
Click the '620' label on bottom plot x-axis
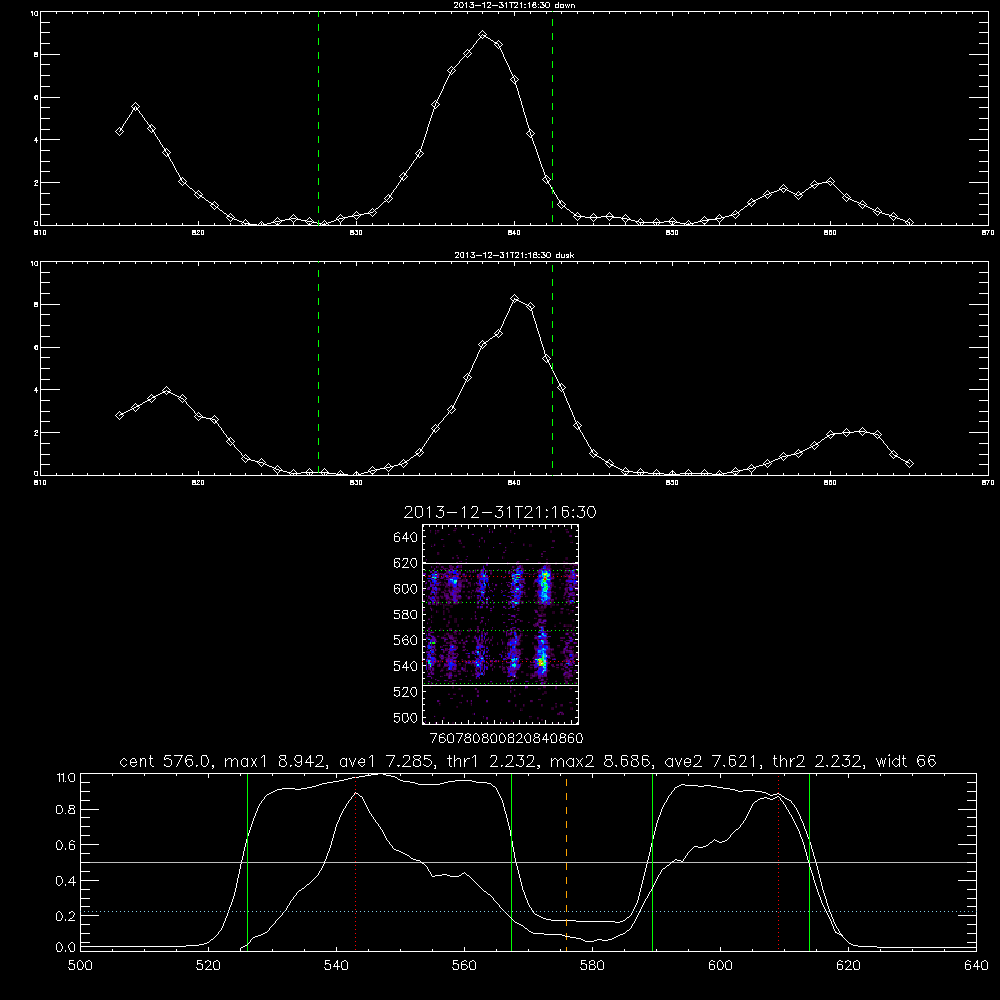[848, 966]
